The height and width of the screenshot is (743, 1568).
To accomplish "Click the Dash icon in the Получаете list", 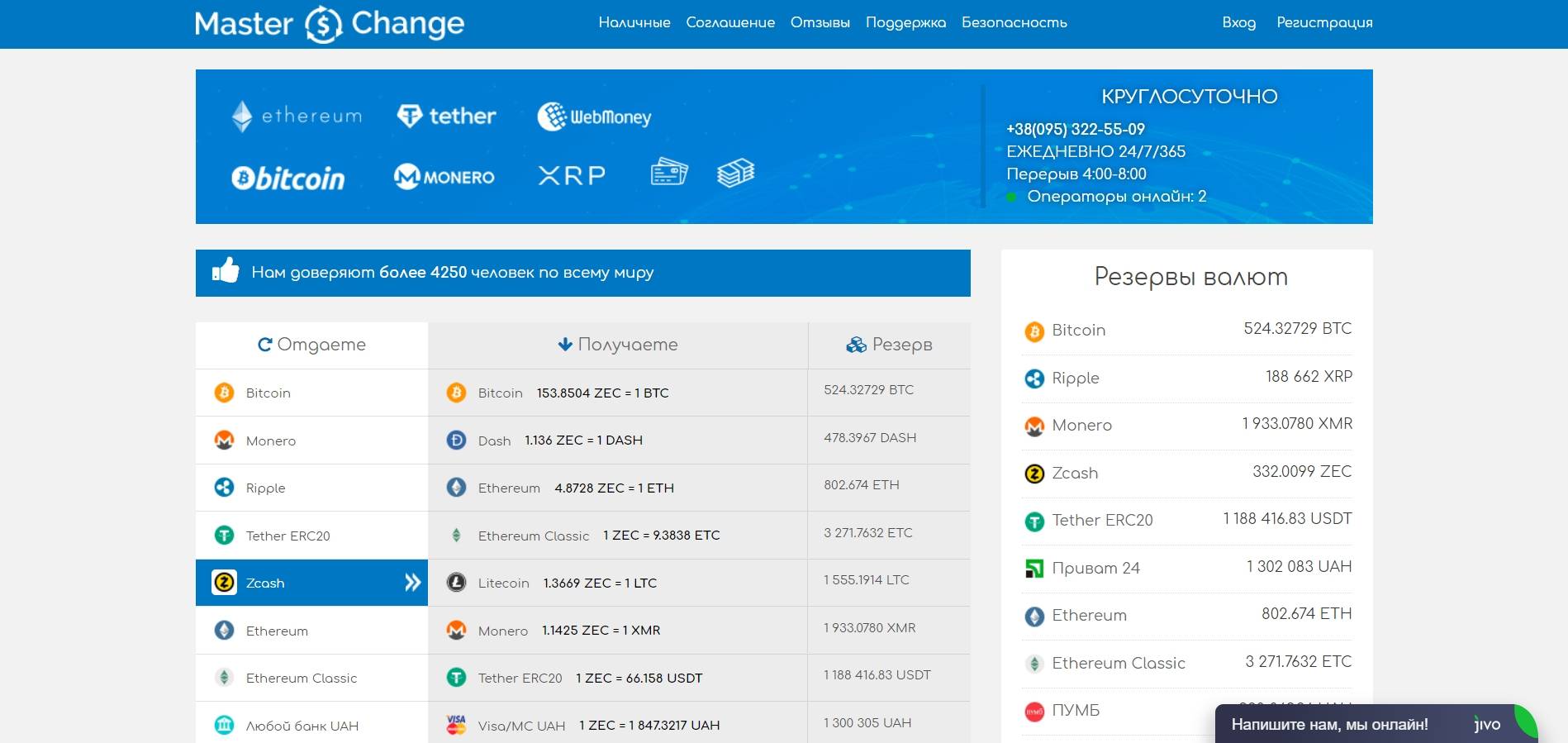I will tap(456, 441).
